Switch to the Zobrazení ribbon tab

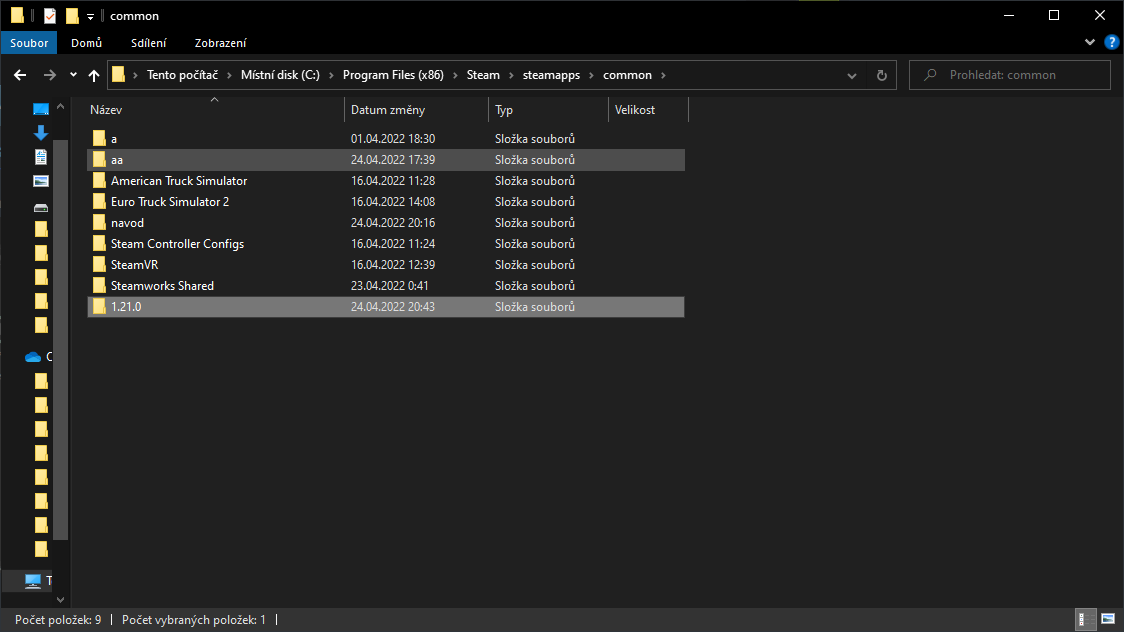[220, 42]
